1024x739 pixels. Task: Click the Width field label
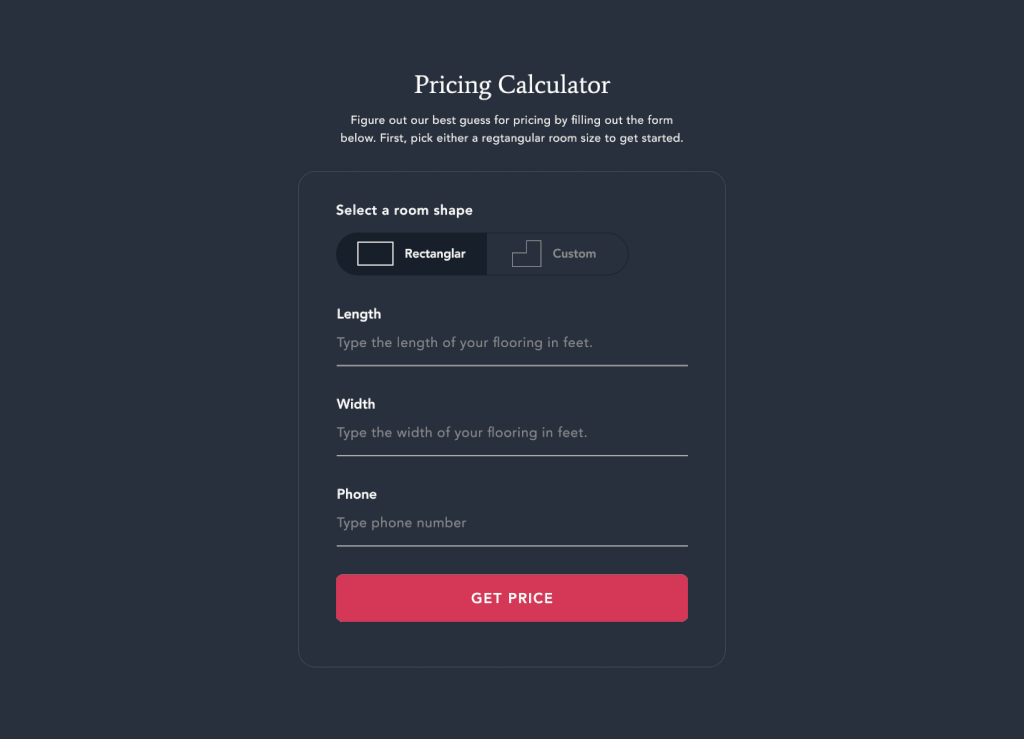coord(356,404)
